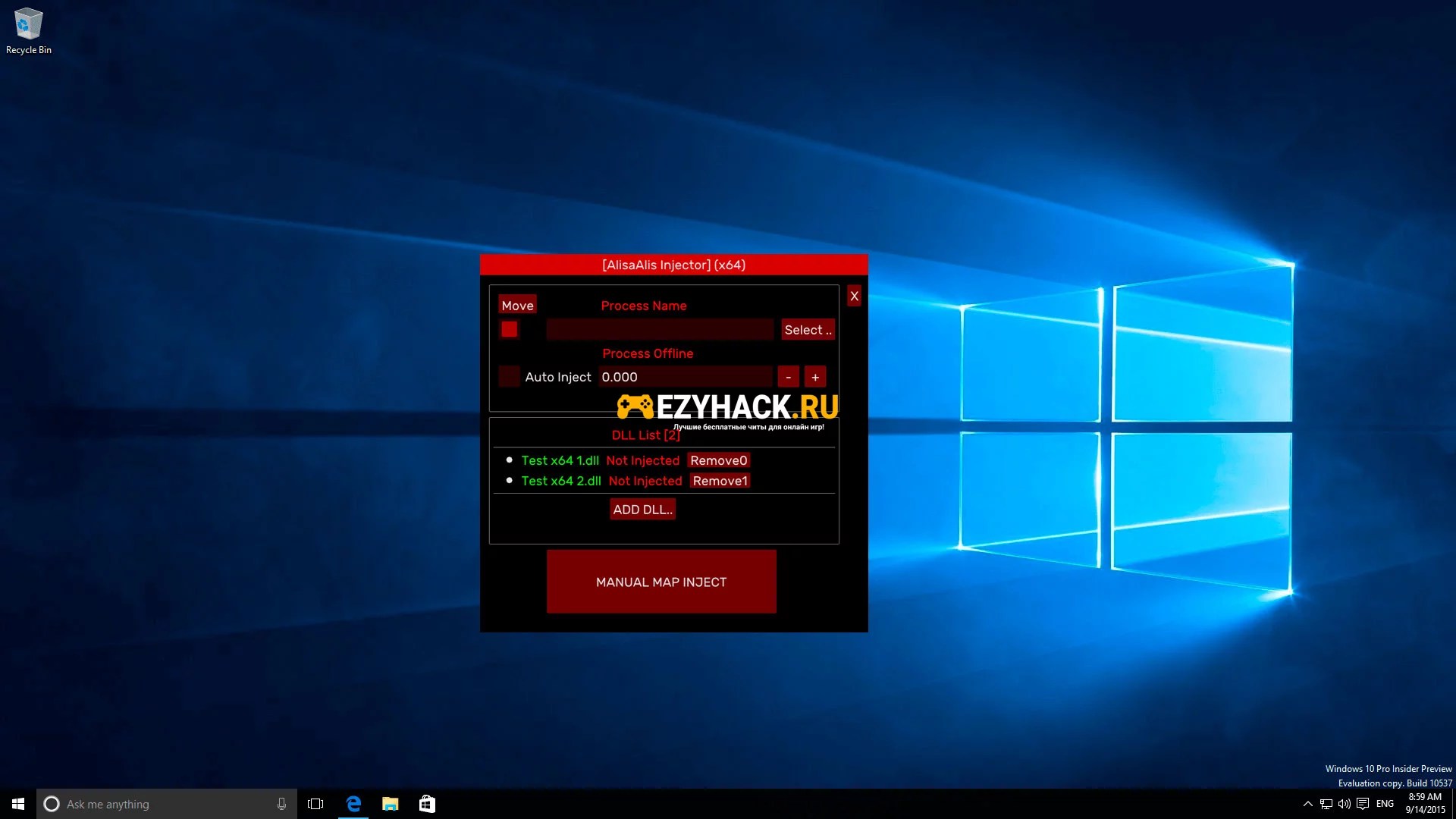The height and width of the screenshot is (819, 1456).
Task: Click Remove1 for Test x64 2.dll
Action: [x=720, y=481]
